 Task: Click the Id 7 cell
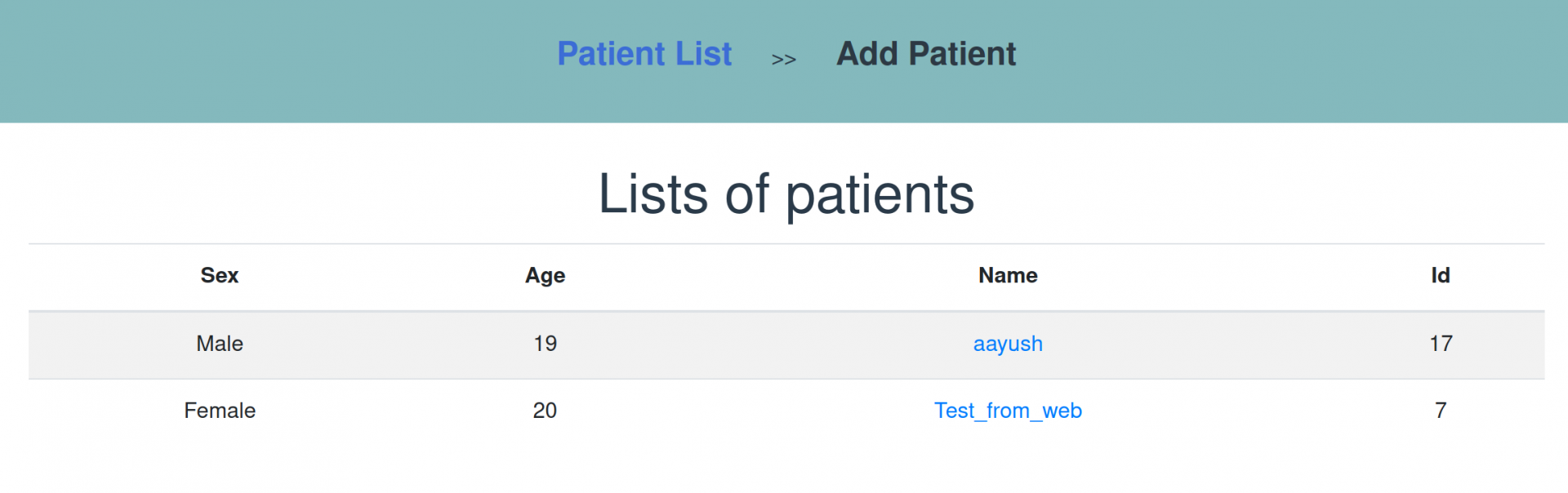pyautogui.click(x=1441, y=411)
